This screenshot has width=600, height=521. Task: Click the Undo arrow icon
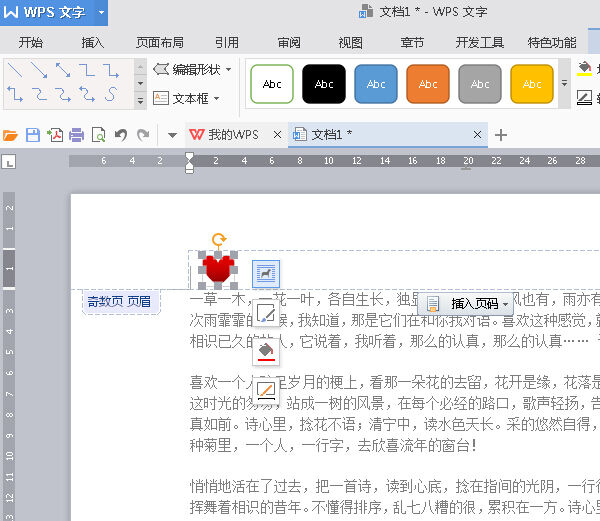(x=121, y=135)
